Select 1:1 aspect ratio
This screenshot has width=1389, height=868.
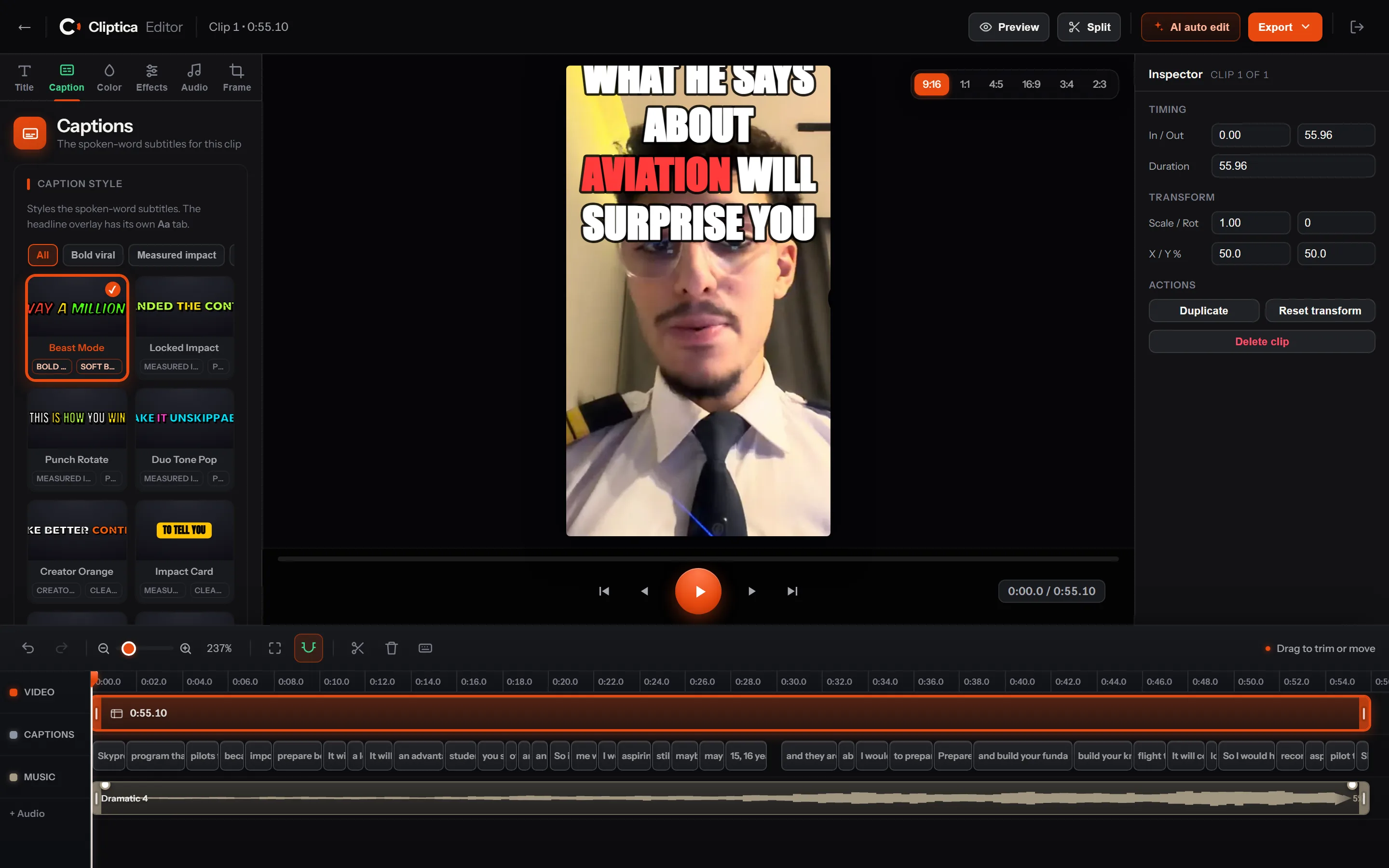(965, 84)
